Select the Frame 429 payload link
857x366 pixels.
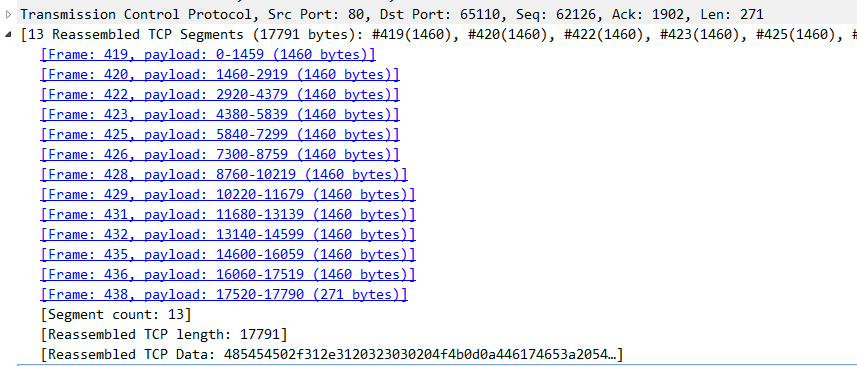[228, 194]
